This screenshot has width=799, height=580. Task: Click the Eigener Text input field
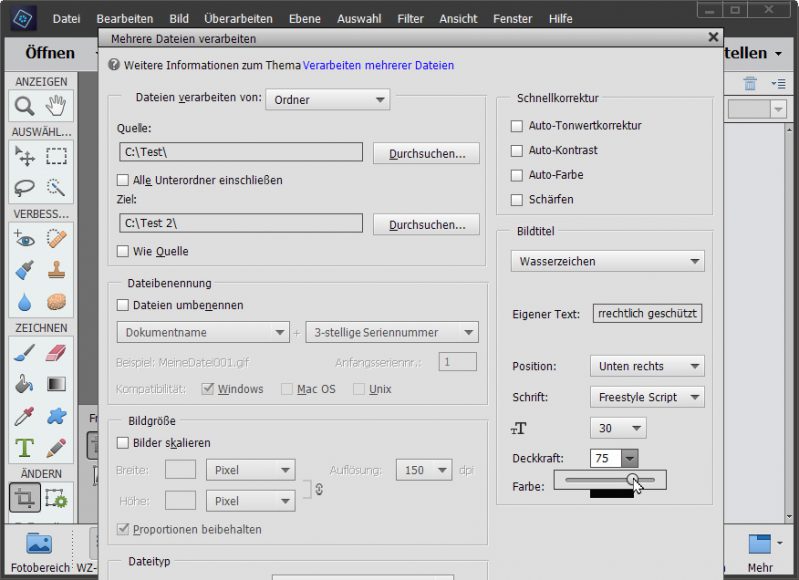[648, 314]
